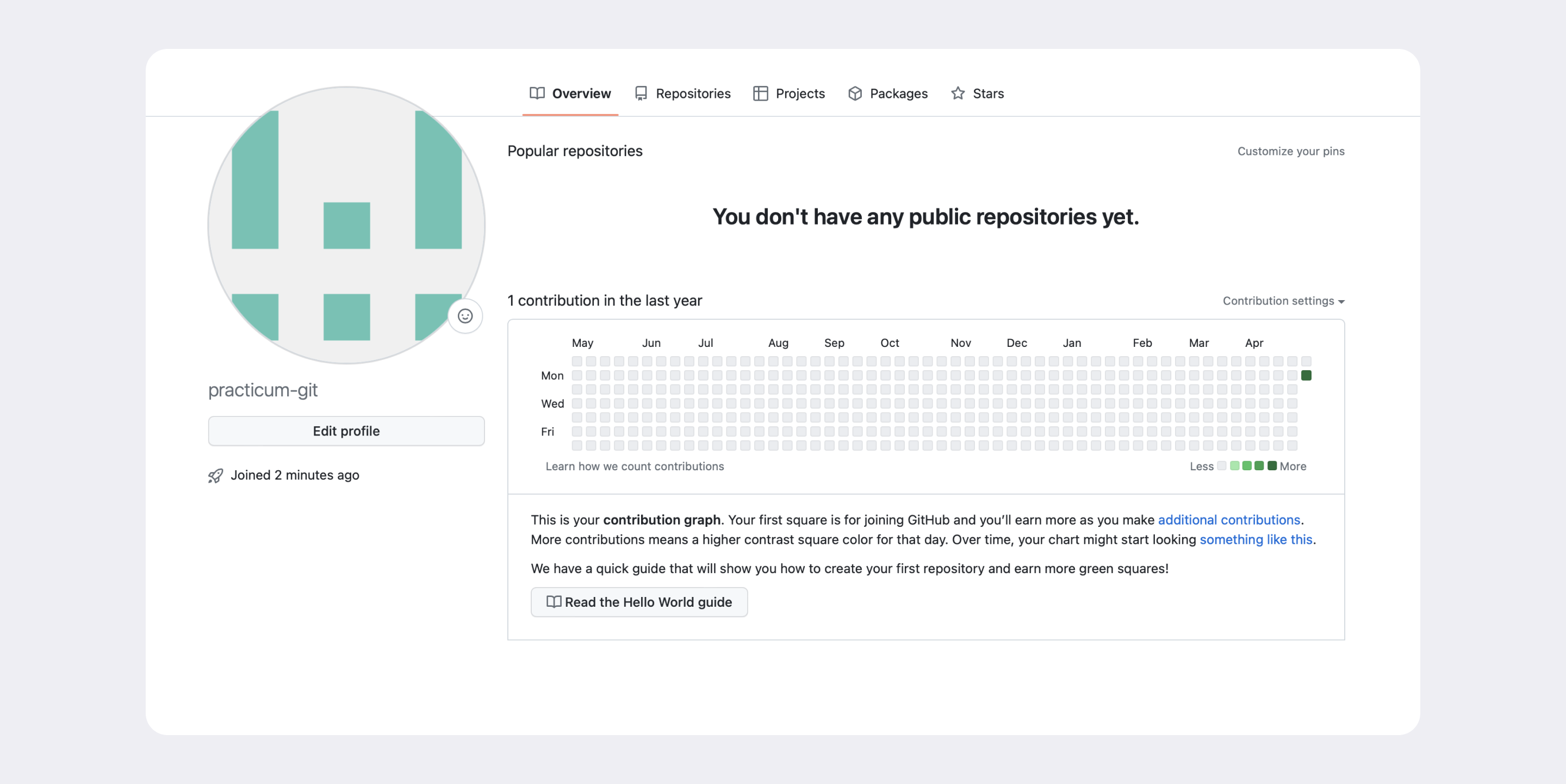Viewport: 1566px width, 784px height.
Task: Click the dark green contribution square
Action: [x=1306, y=376]
